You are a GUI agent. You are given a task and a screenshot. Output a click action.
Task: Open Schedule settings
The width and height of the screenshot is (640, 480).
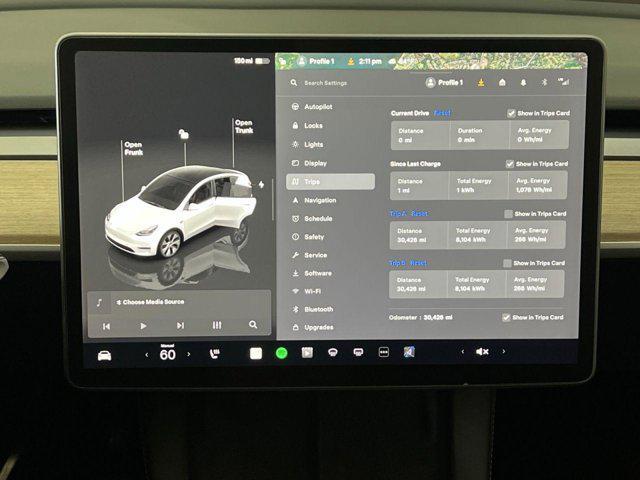(x=313, y=219)
